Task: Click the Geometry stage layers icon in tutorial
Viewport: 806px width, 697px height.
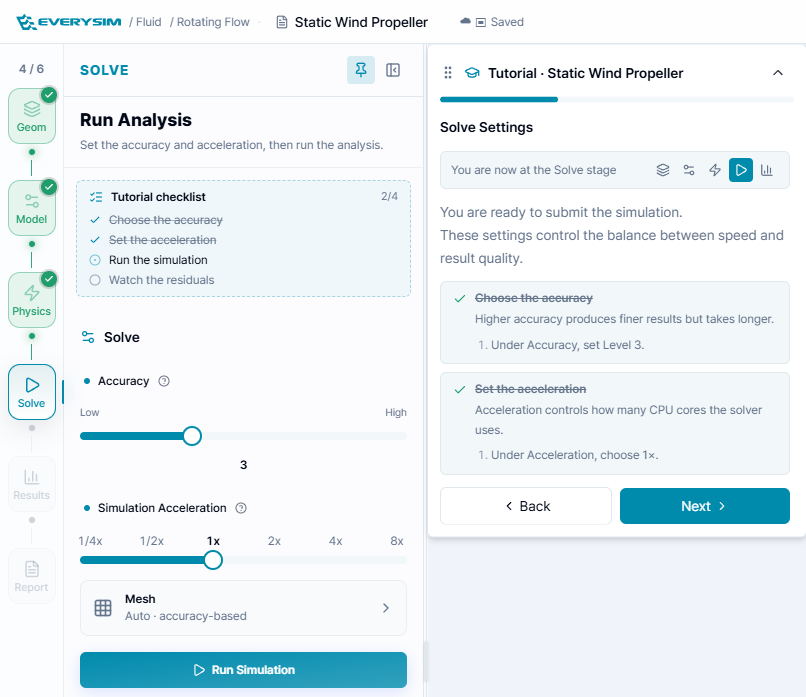Action: 663,170
